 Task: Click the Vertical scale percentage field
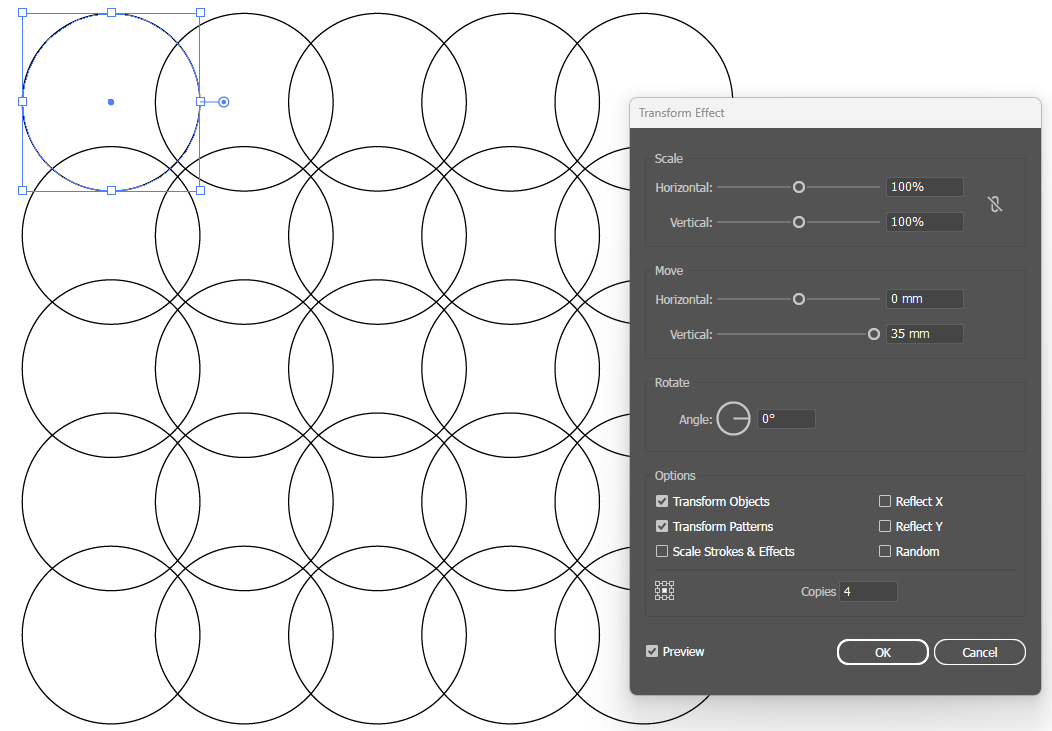pos(923,221)
